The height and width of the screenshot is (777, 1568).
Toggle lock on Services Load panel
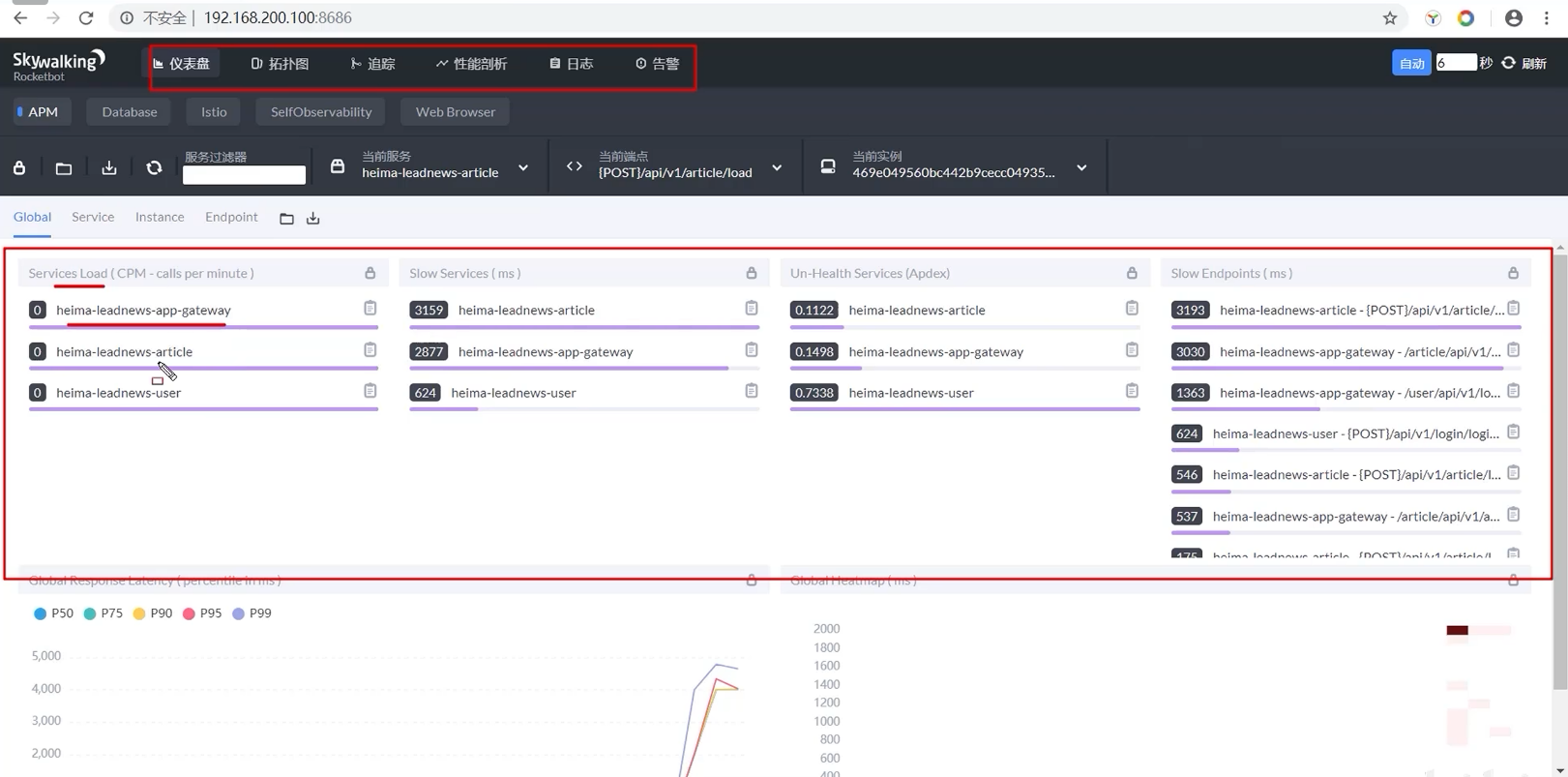(x=370, y=274)
